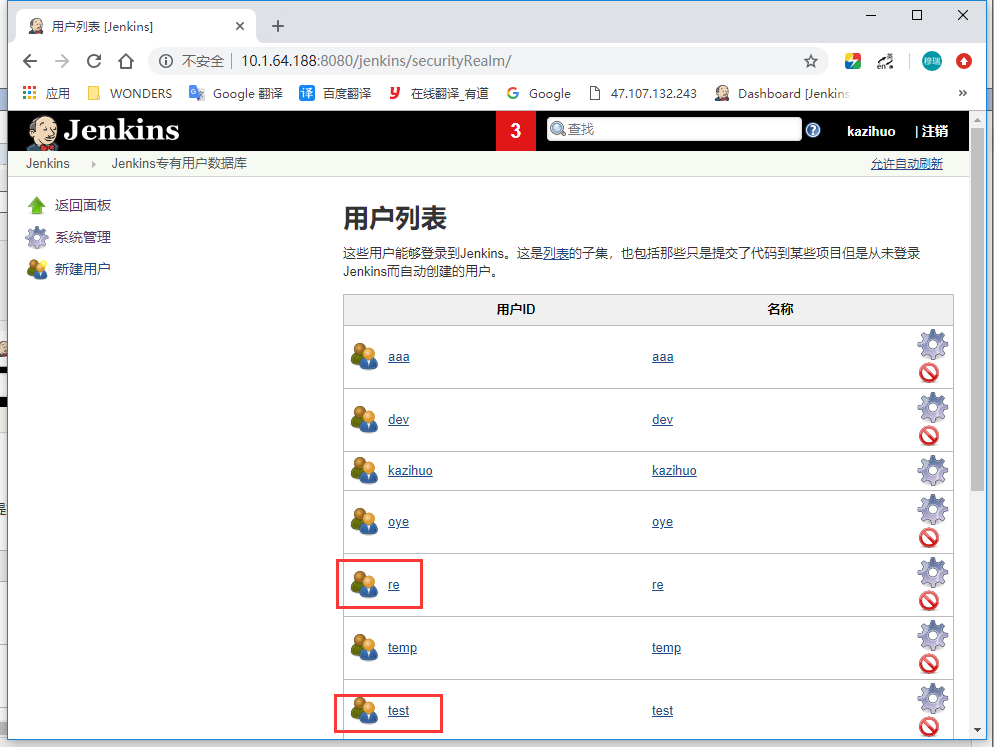Open the 列表 link in description text
The image size is (994, 747).
coord(555,253)
